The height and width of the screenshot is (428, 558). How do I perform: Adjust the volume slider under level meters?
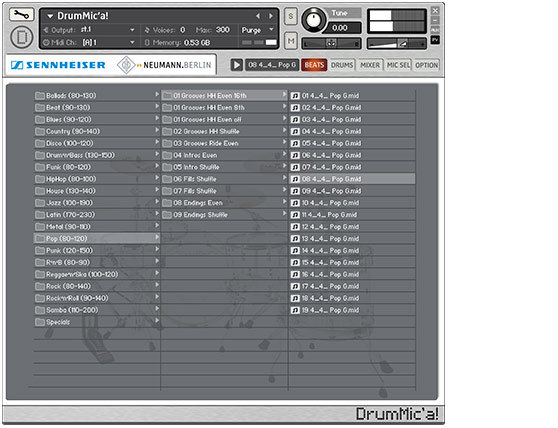pyautogui.click(x=396, y=44)
